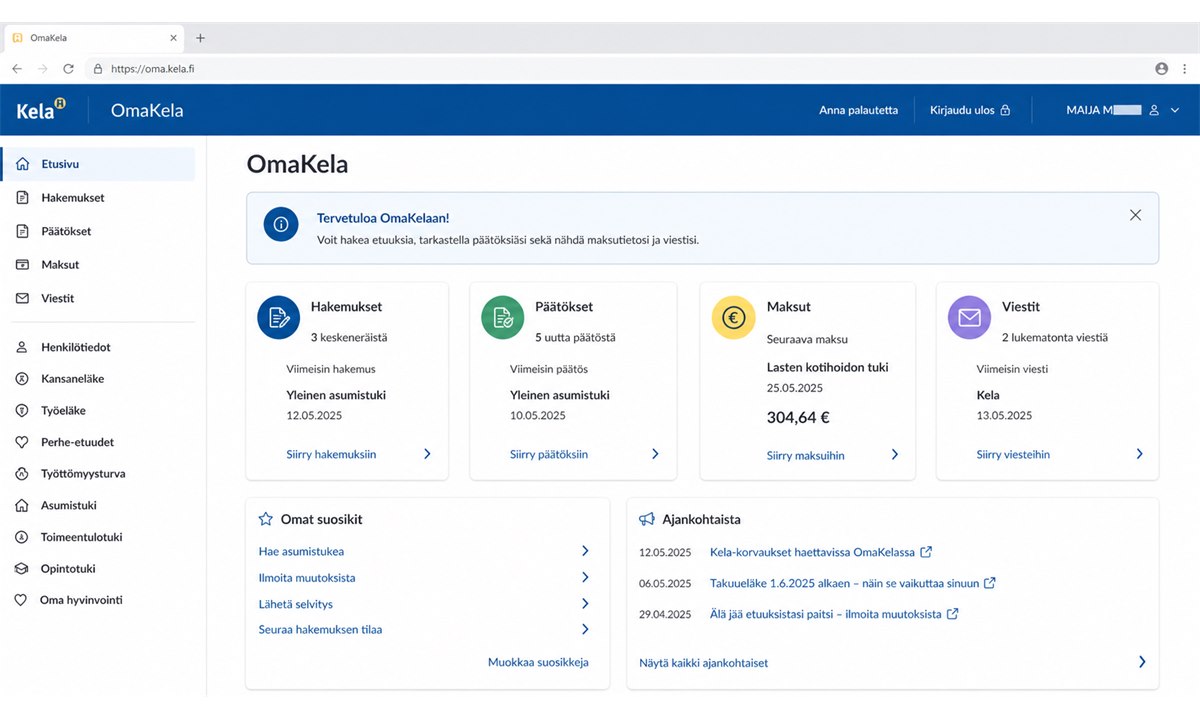Click Muokkaa suosikkeja link

(x=538, y=662)
